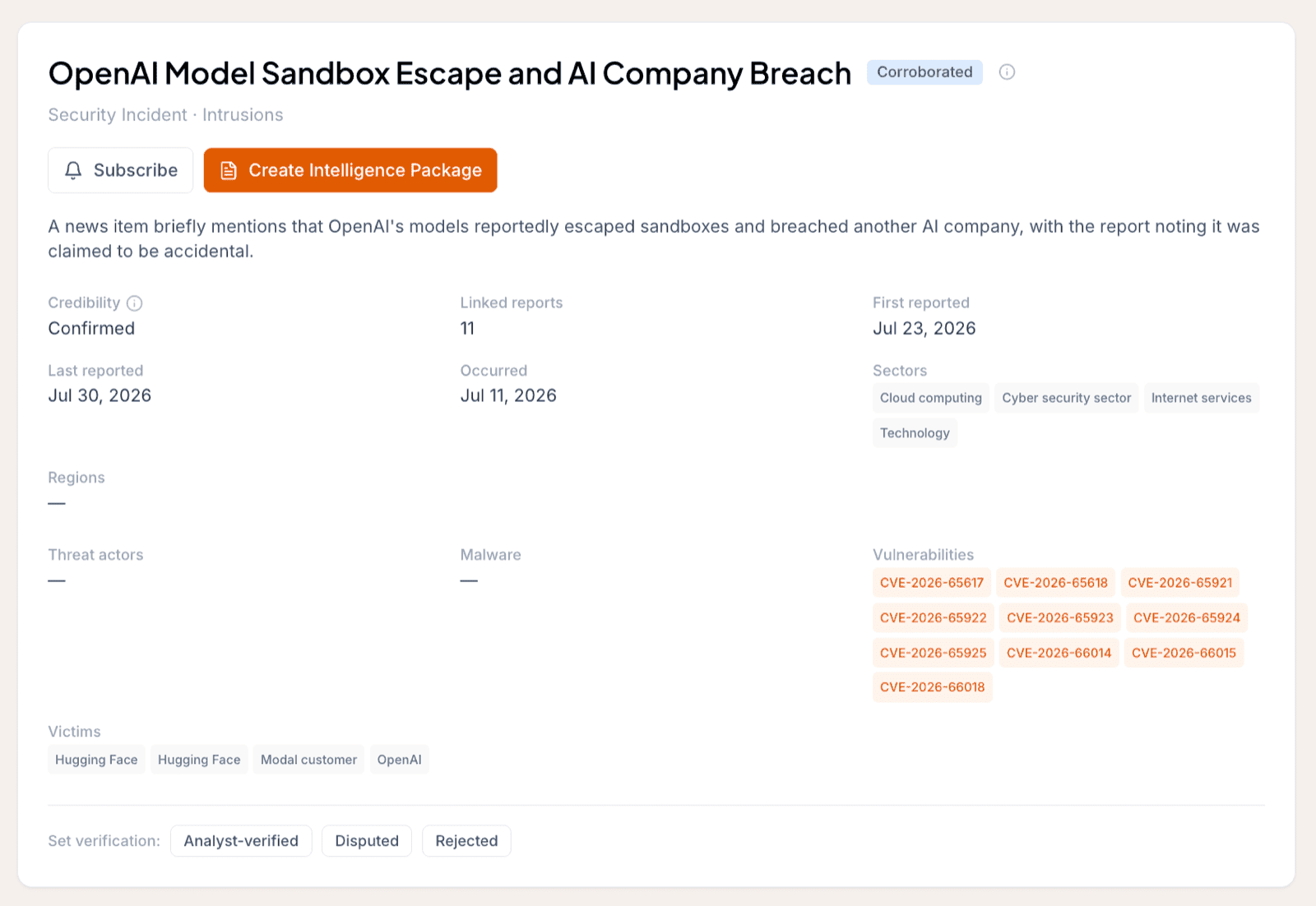Image resolution: width=1316 pixels, height=906 pixels.
Task: Click the Corroborated status badge
Action: pos(924,72)
